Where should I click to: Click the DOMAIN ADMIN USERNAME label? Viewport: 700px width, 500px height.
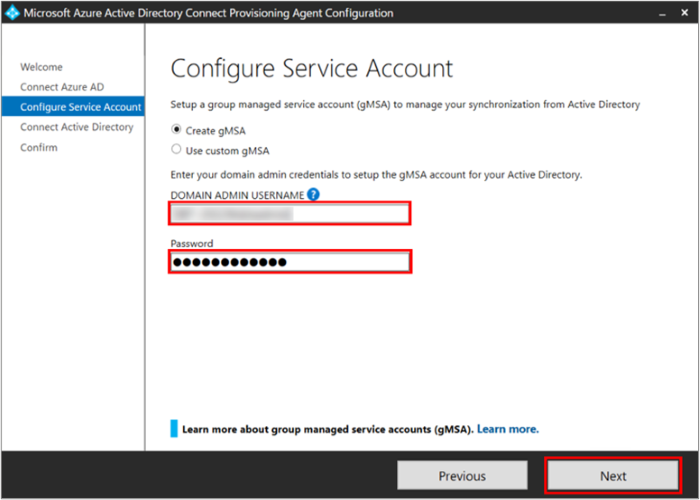238,195
